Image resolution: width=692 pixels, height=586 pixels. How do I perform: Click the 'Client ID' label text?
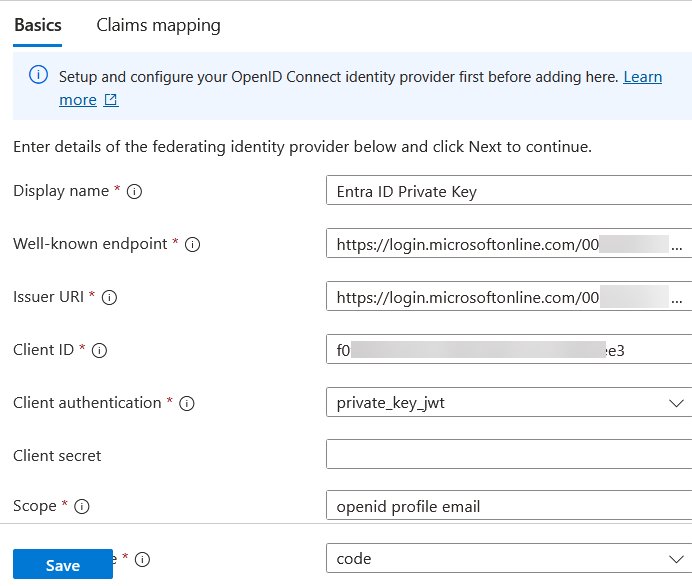coord(43,350)
